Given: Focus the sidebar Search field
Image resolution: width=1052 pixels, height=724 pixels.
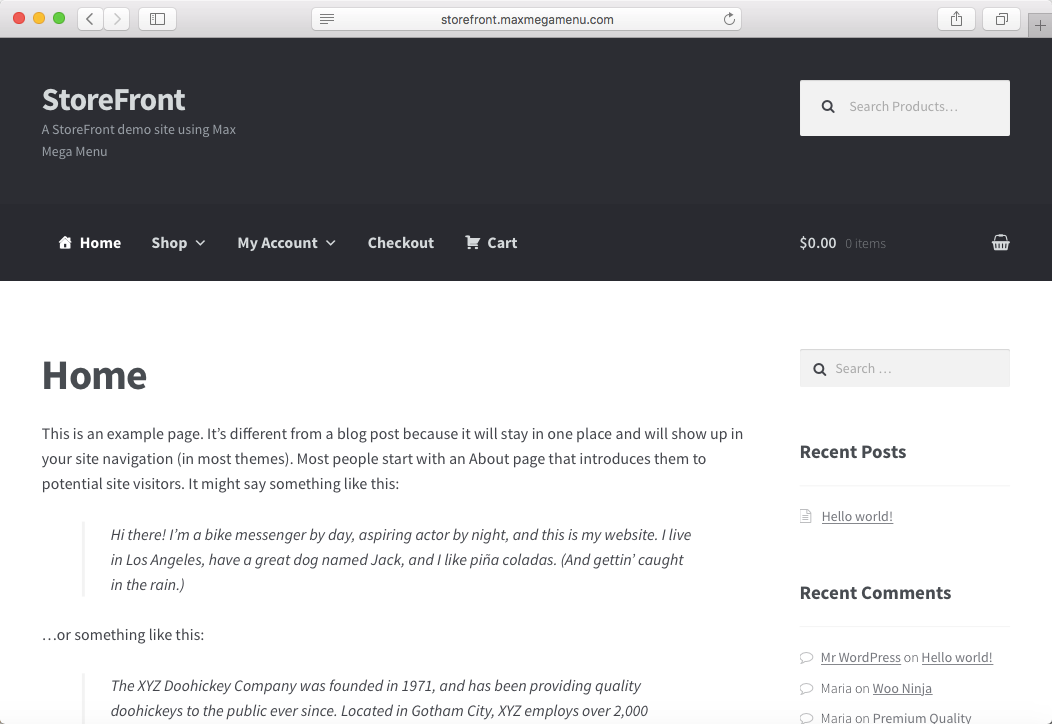Looking at the screenshot, I should 915,369.
